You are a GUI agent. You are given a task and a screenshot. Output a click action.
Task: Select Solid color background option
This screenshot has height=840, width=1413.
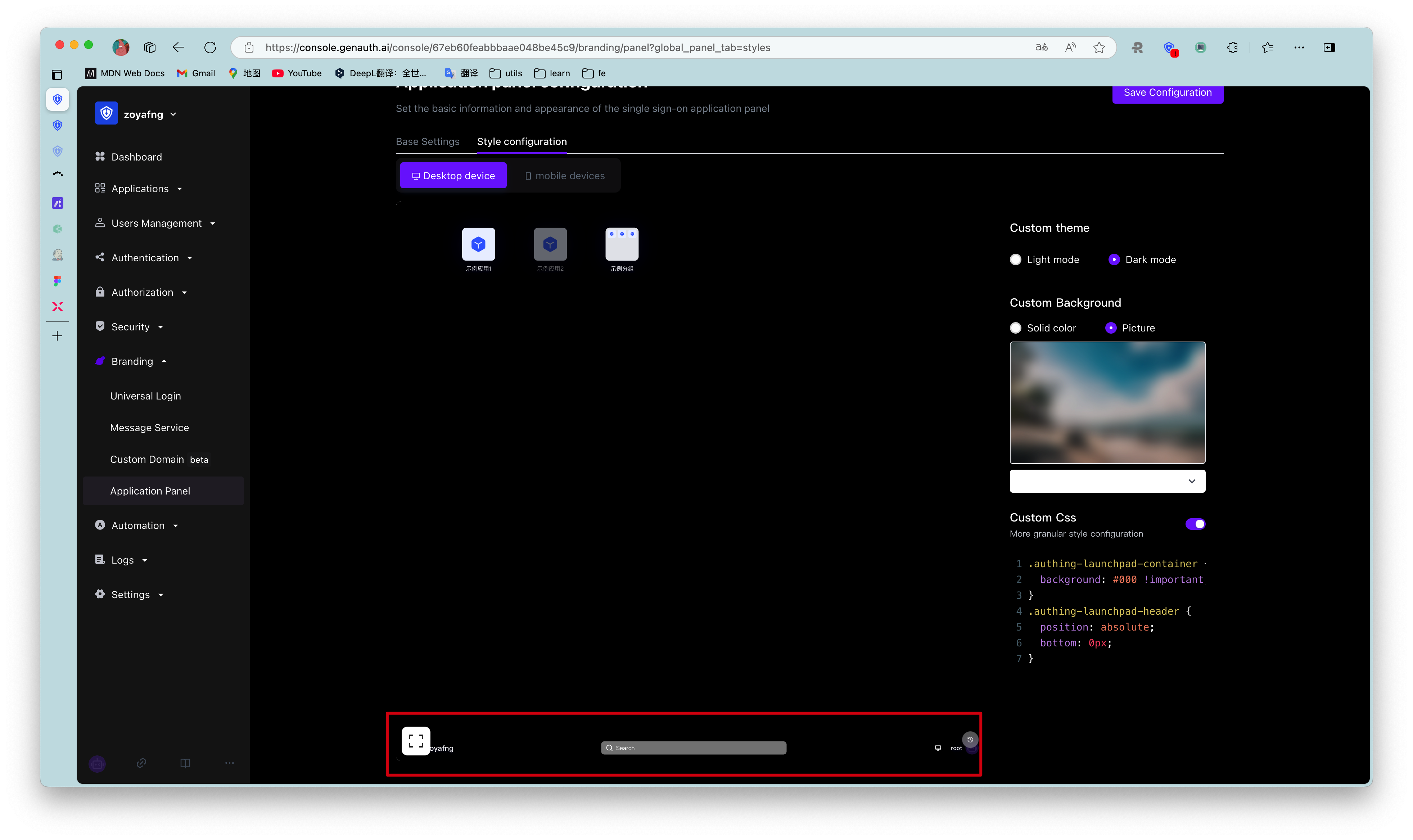tap(1016, 328)
